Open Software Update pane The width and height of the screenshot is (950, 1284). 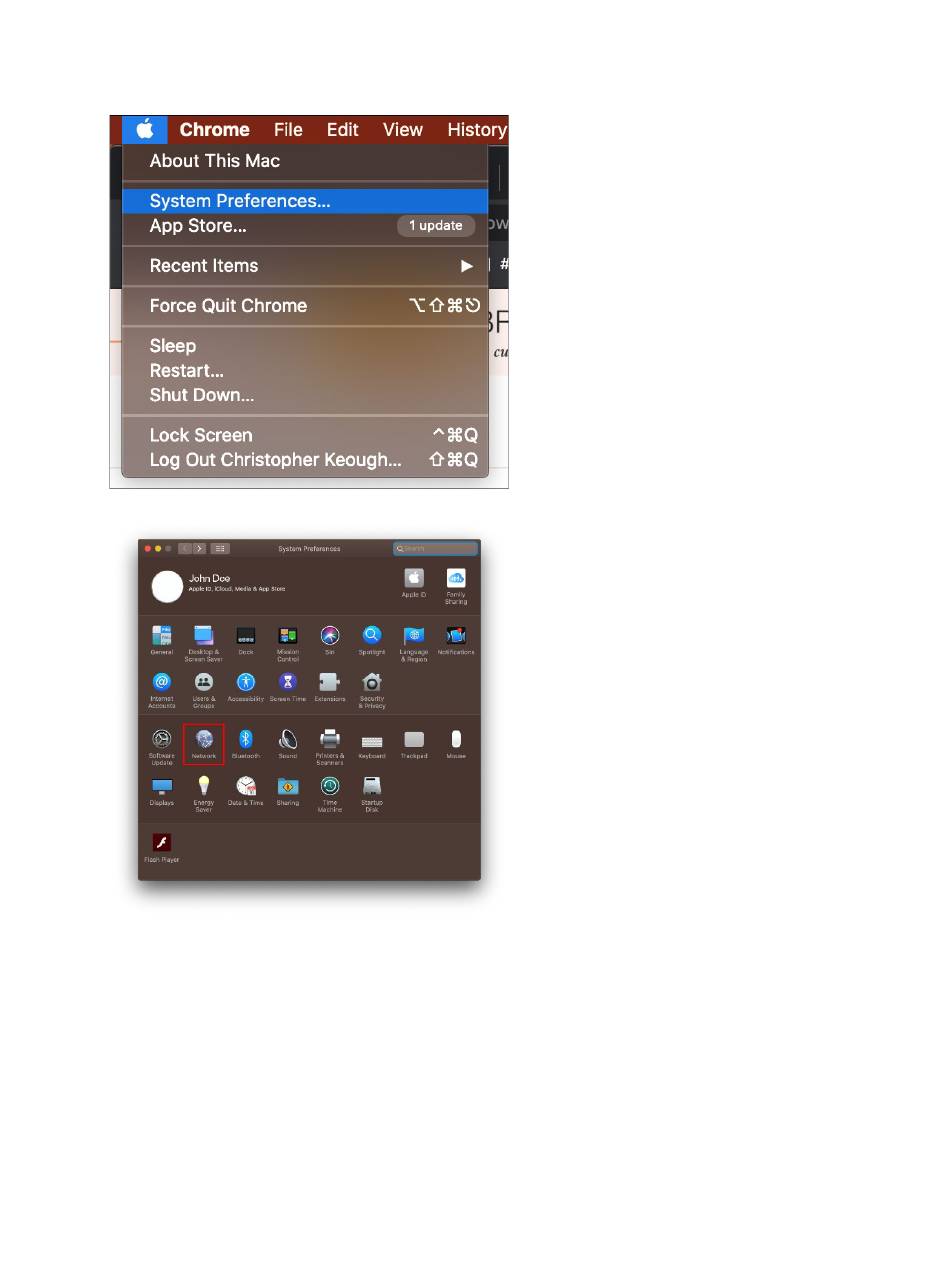coord(161,747)
